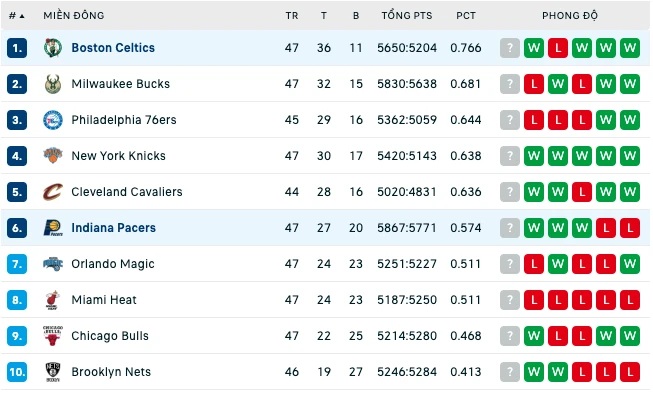The image size is (653, 399).
Task: Open the Orlando Magic logo
Action: click(53, 264)
